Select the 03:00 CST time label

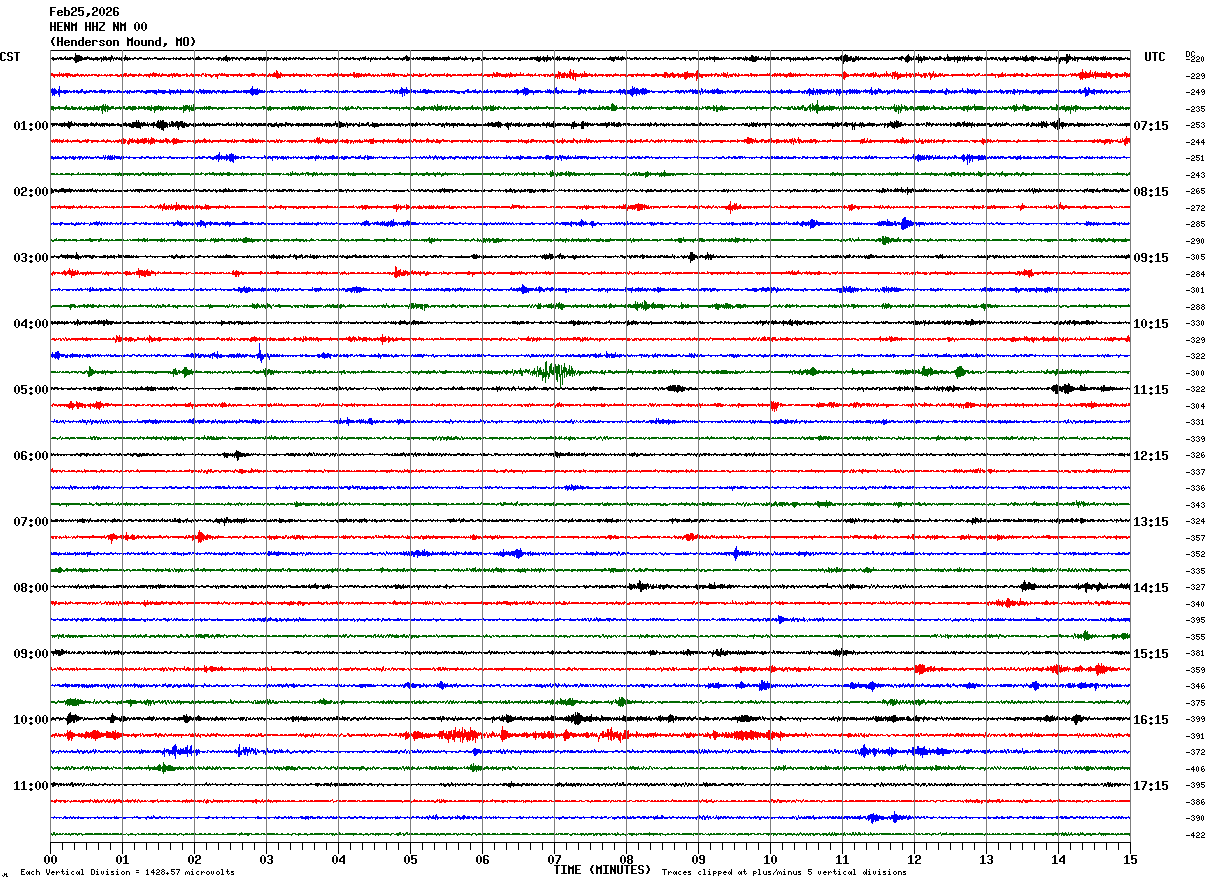31,258
